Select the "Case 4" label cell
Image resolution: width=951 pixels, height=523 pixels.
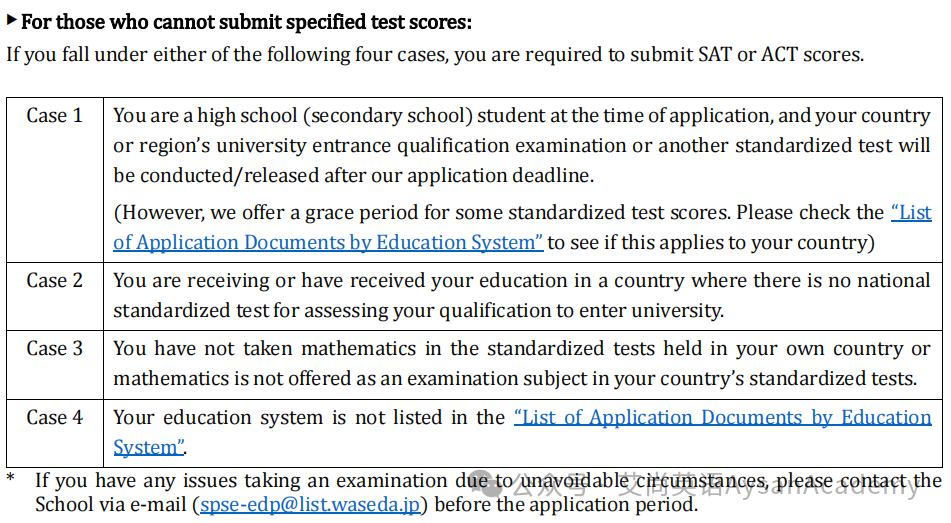[55, 433]
